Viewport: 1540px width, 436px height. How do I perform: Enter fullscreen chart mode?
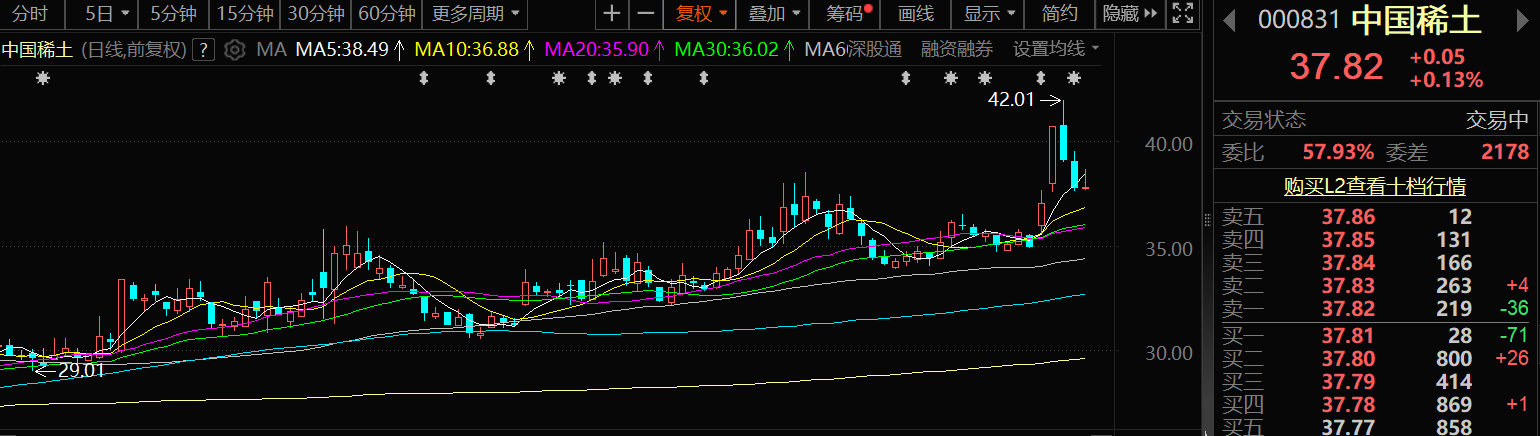coord(1182,14)
